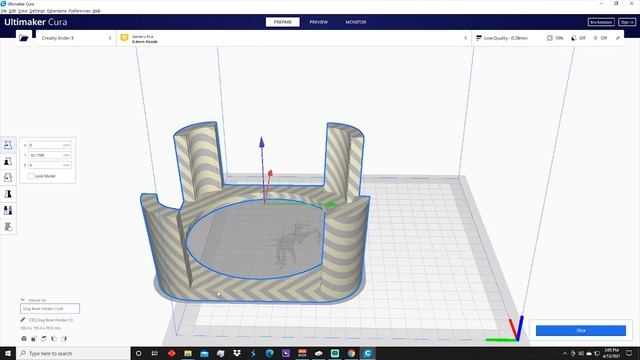Click the X position input field

50,145
